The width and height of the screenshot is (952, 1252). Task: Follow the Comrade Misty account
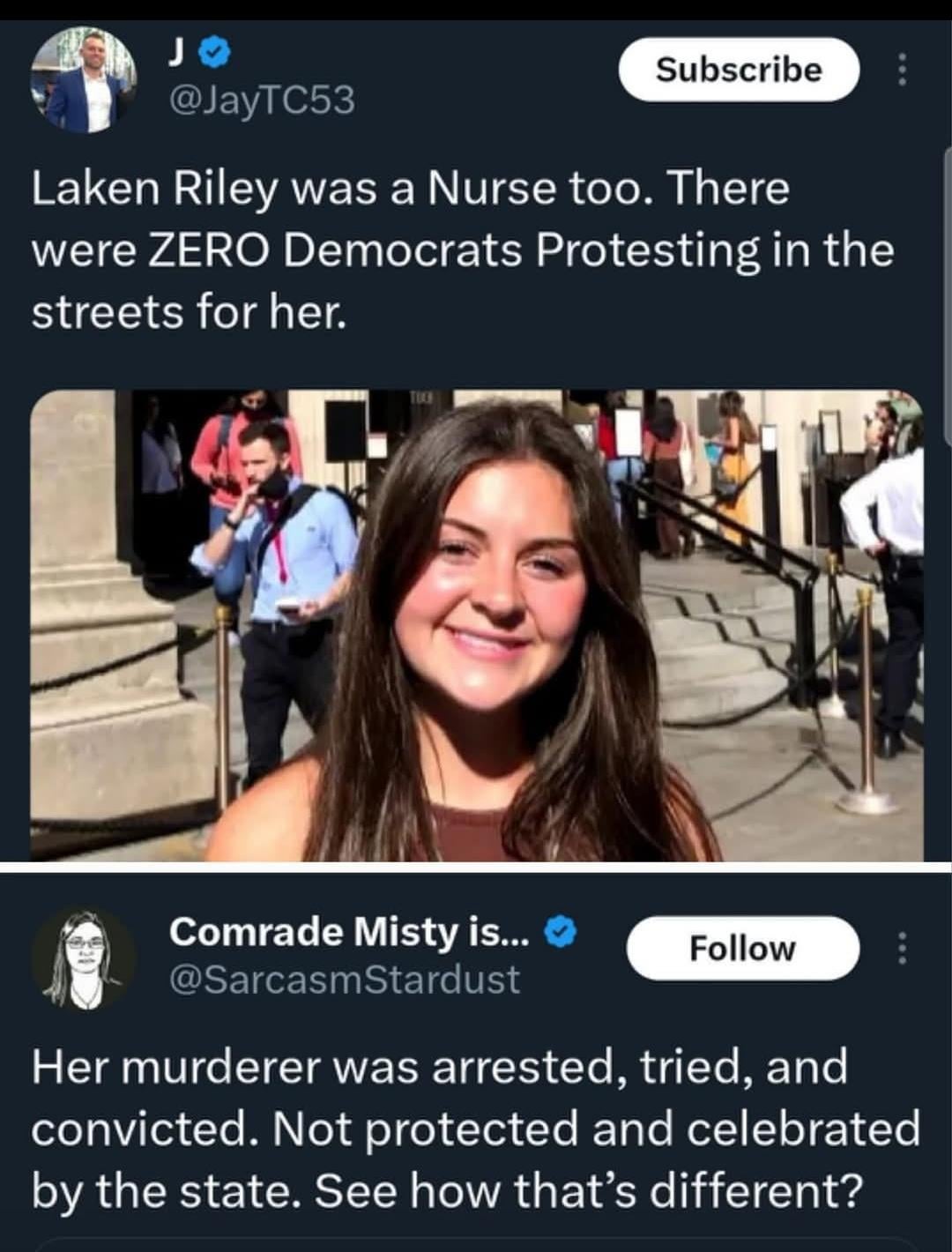coord(742,949)
